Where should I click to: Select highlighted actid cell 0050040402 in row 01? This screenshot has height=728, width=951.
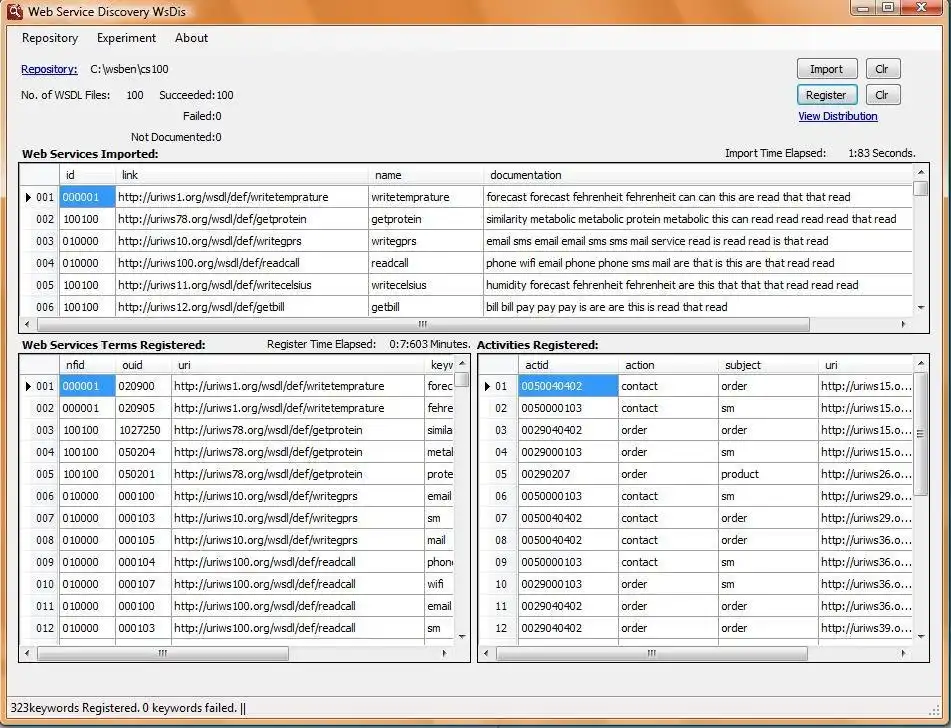click(x=568, y=386)
